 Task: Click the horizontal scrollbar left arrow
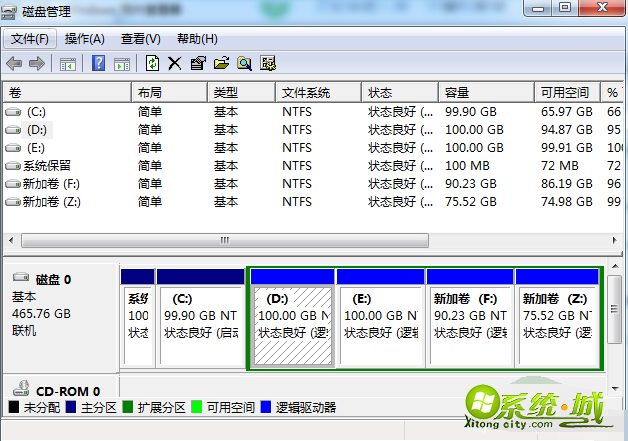pos(11,240)
